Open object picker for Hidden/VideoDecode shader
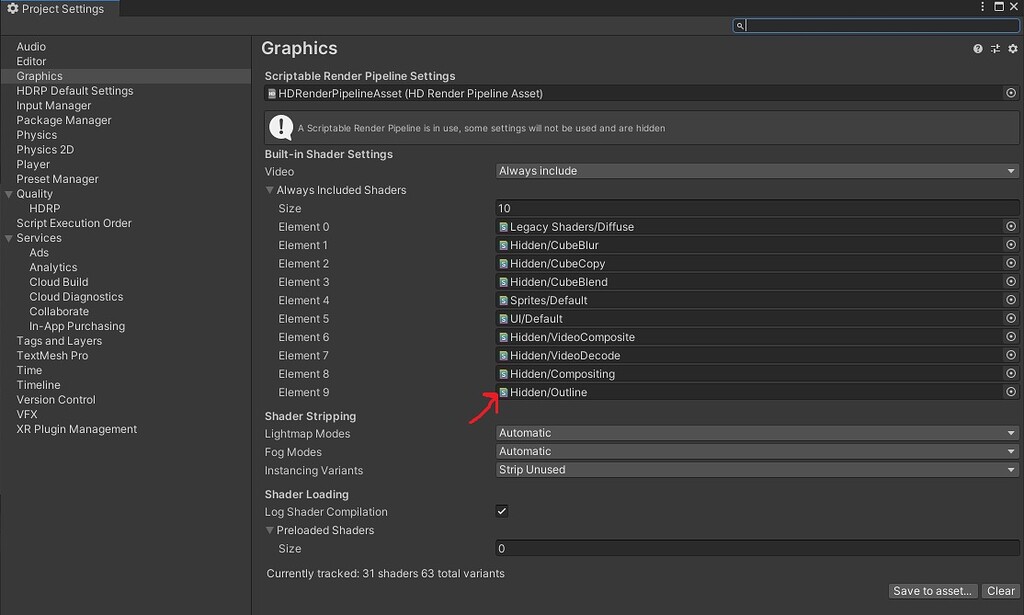Screen dimensions: 1024x615 click(x=1011, y=355)
